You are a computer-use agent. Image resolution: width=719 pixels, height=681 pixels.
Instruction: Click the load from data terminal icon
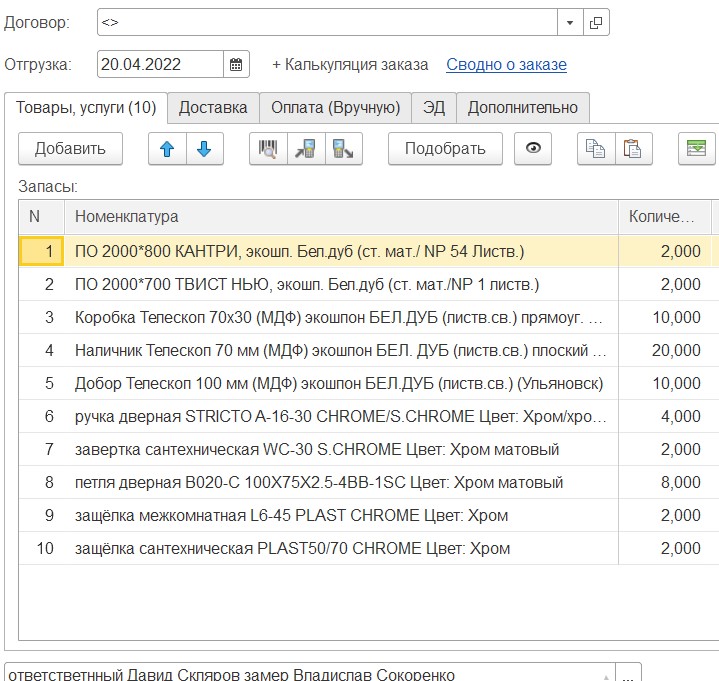pos(305,149)
